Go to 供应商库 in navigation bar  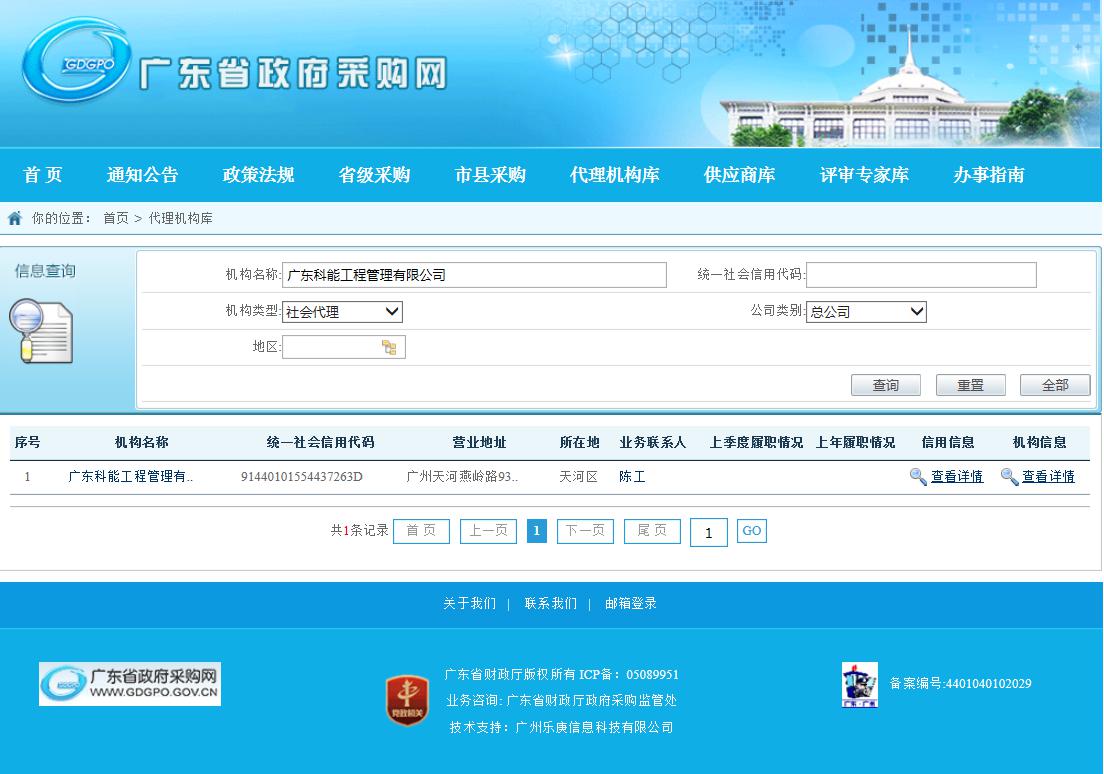(739, 175)
